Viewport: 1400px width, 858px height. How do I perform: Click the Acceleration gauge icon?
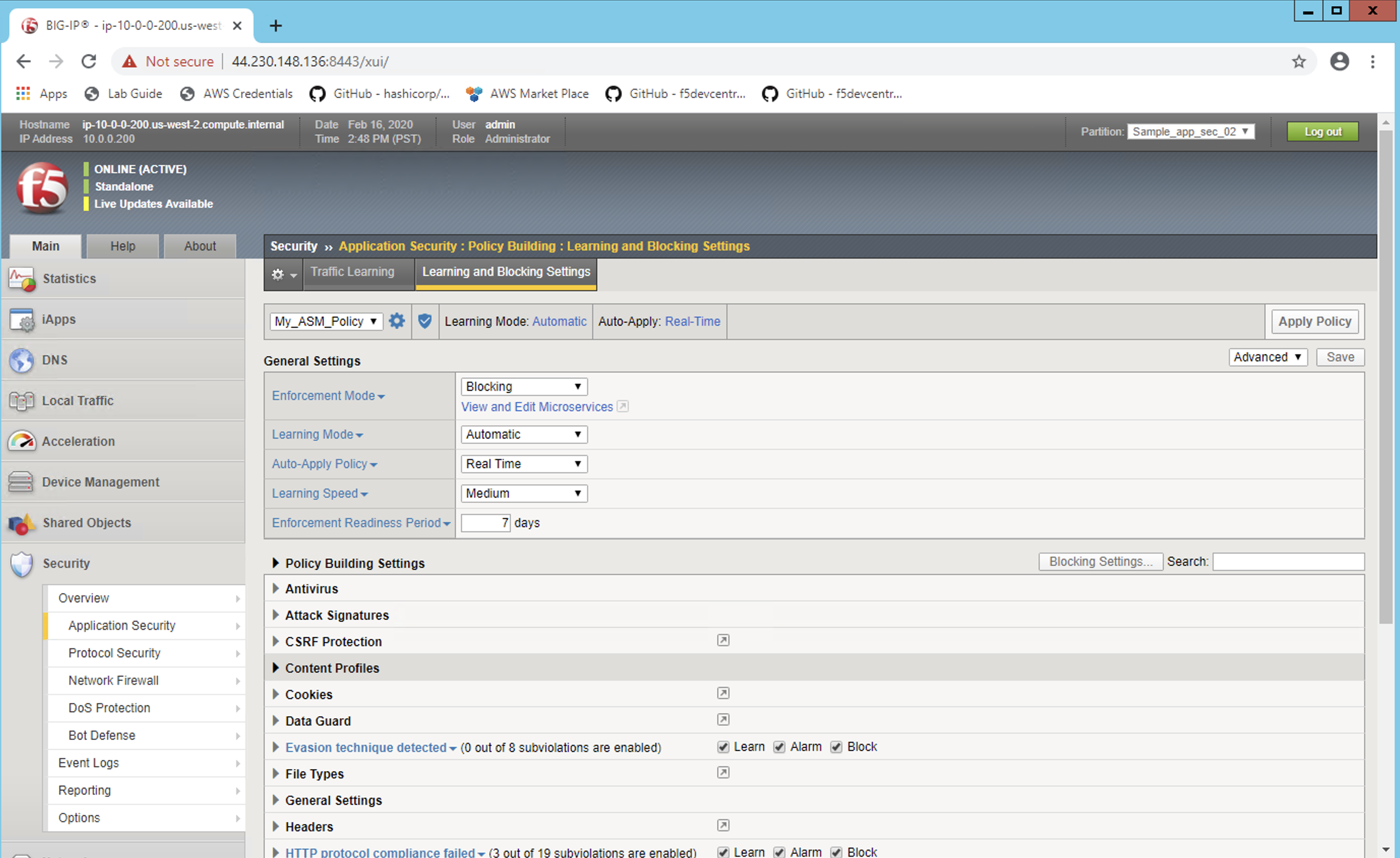(21, 442)
